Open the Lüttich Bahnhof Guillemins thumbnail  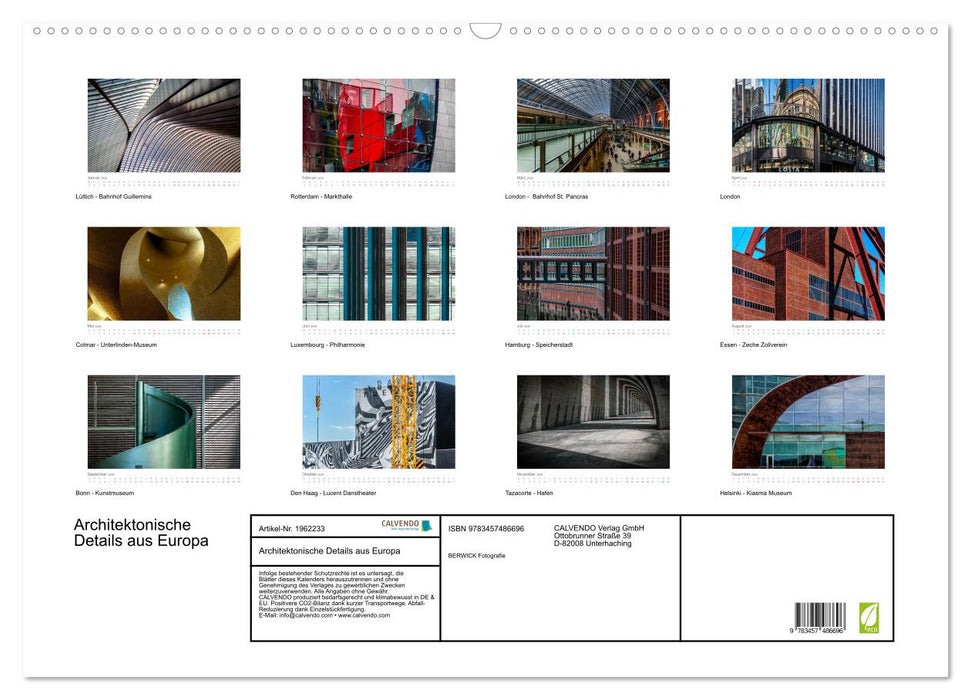click(x=162, y=124)
